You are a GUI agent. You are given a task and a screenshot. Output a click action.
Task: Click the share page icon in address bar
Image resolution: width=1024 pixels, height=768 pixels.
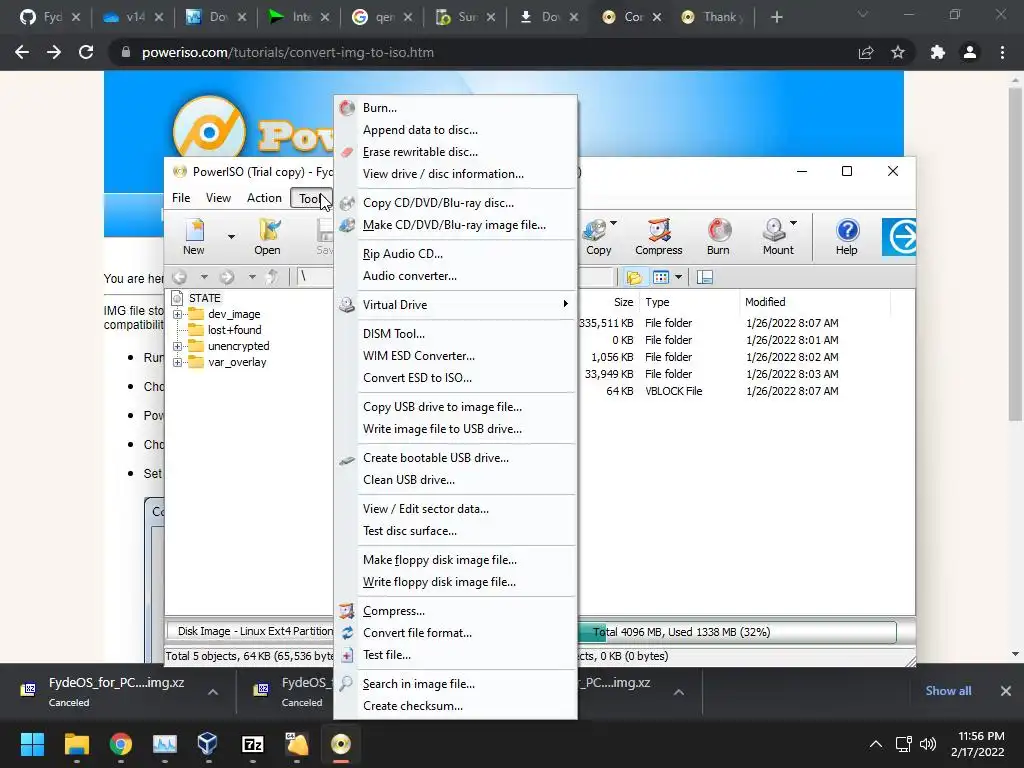click(866, 52)
